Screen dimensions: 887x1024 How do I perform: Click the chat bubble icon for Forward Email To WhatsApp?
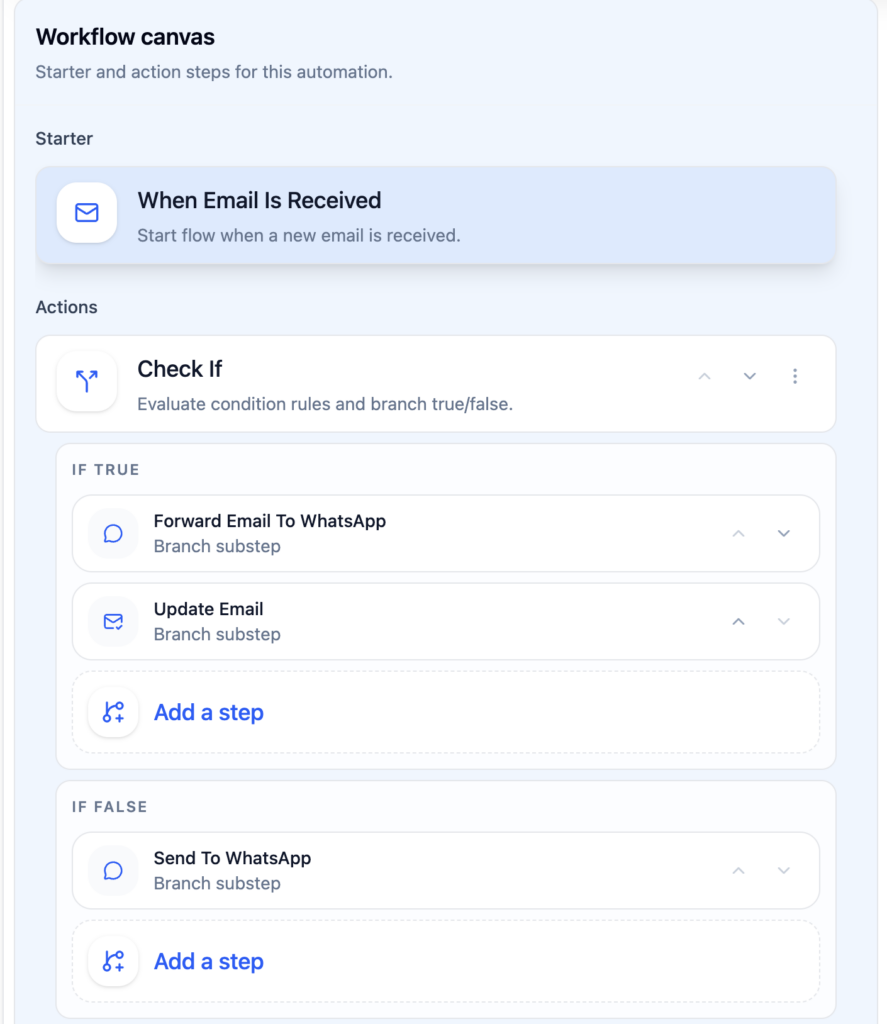pyautogui.click(x=113, y=533)
